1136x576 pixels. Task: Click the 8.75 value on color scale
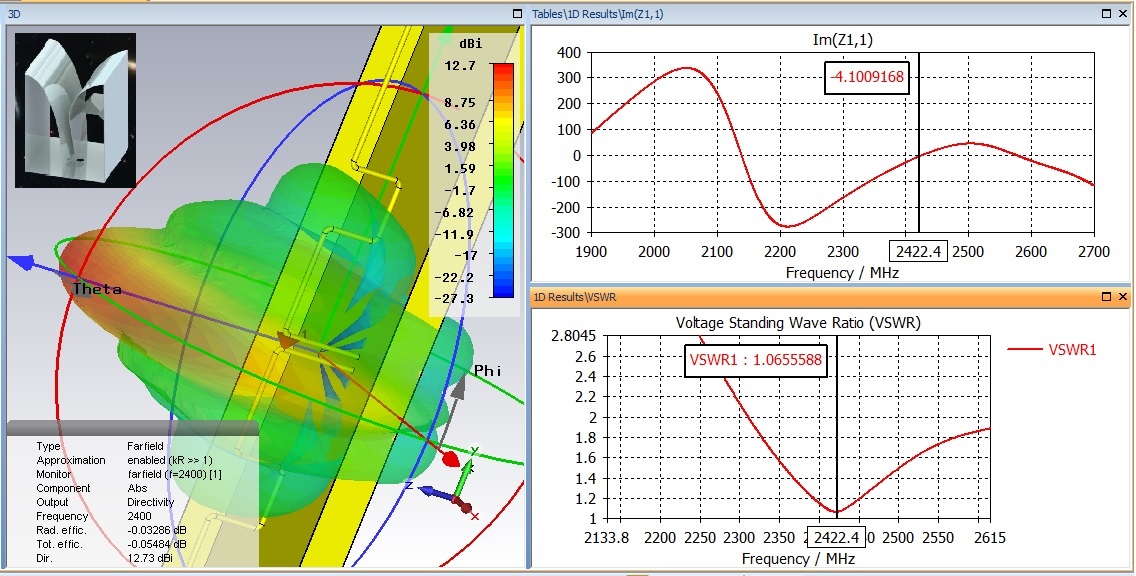pos(459,103)
